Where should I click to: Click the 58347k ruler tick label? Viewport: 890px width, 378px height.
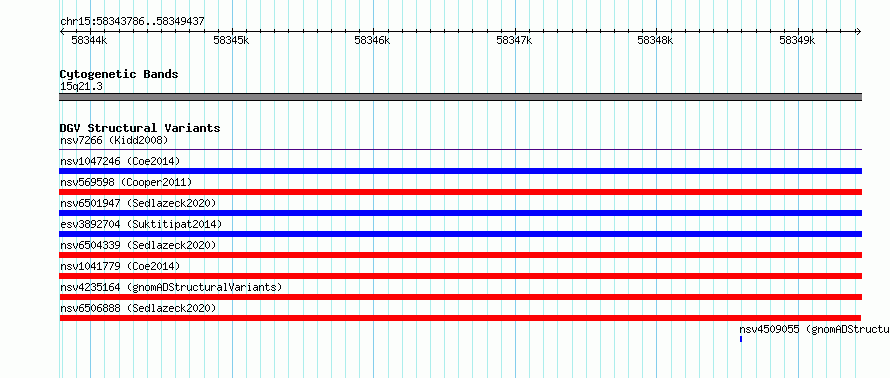point(514,40)
